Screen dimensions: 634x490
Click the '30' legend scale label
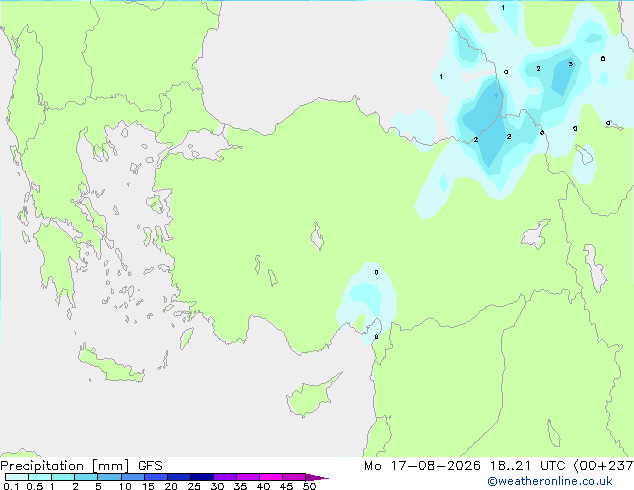pos(217,486)
